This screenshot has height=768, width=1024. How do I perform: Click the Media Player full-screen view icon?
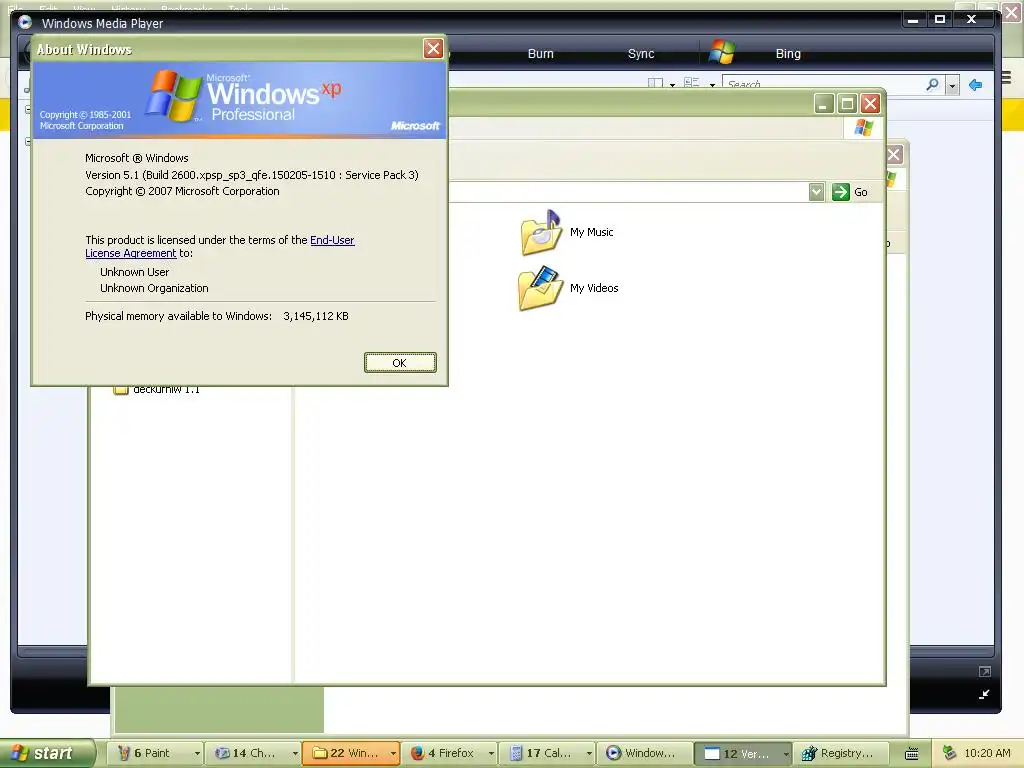coord(985,671)
